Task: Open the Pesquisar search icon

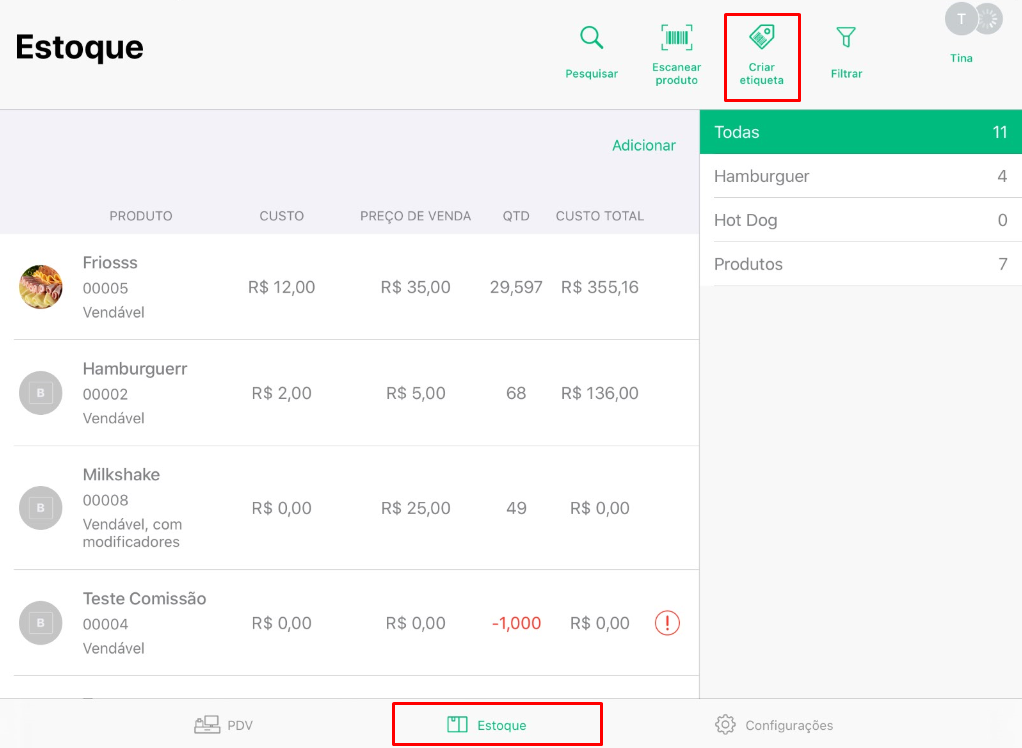Action: point(591,38)
